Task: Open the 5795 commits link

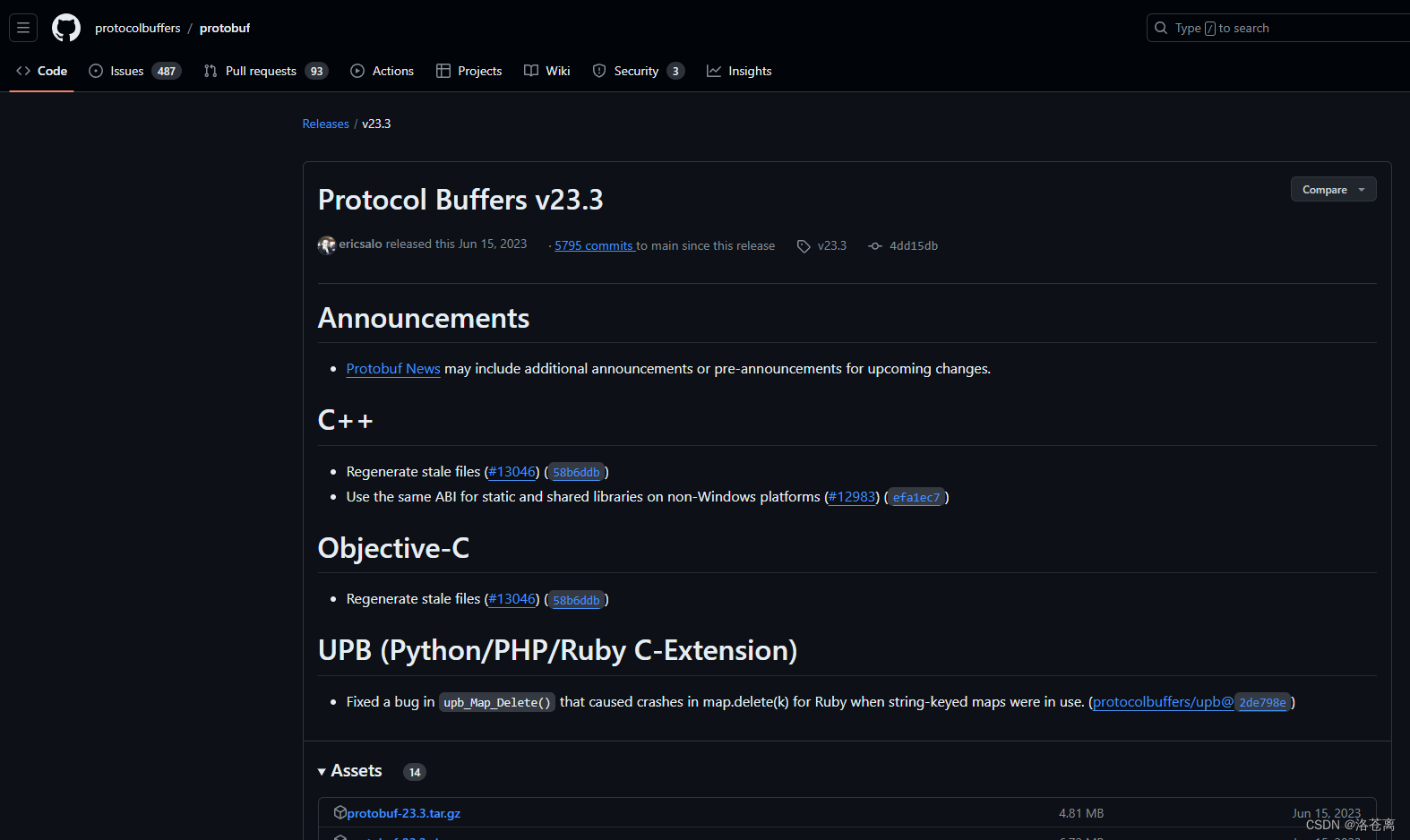Action: pyautogui.click(x=595, y=245)
